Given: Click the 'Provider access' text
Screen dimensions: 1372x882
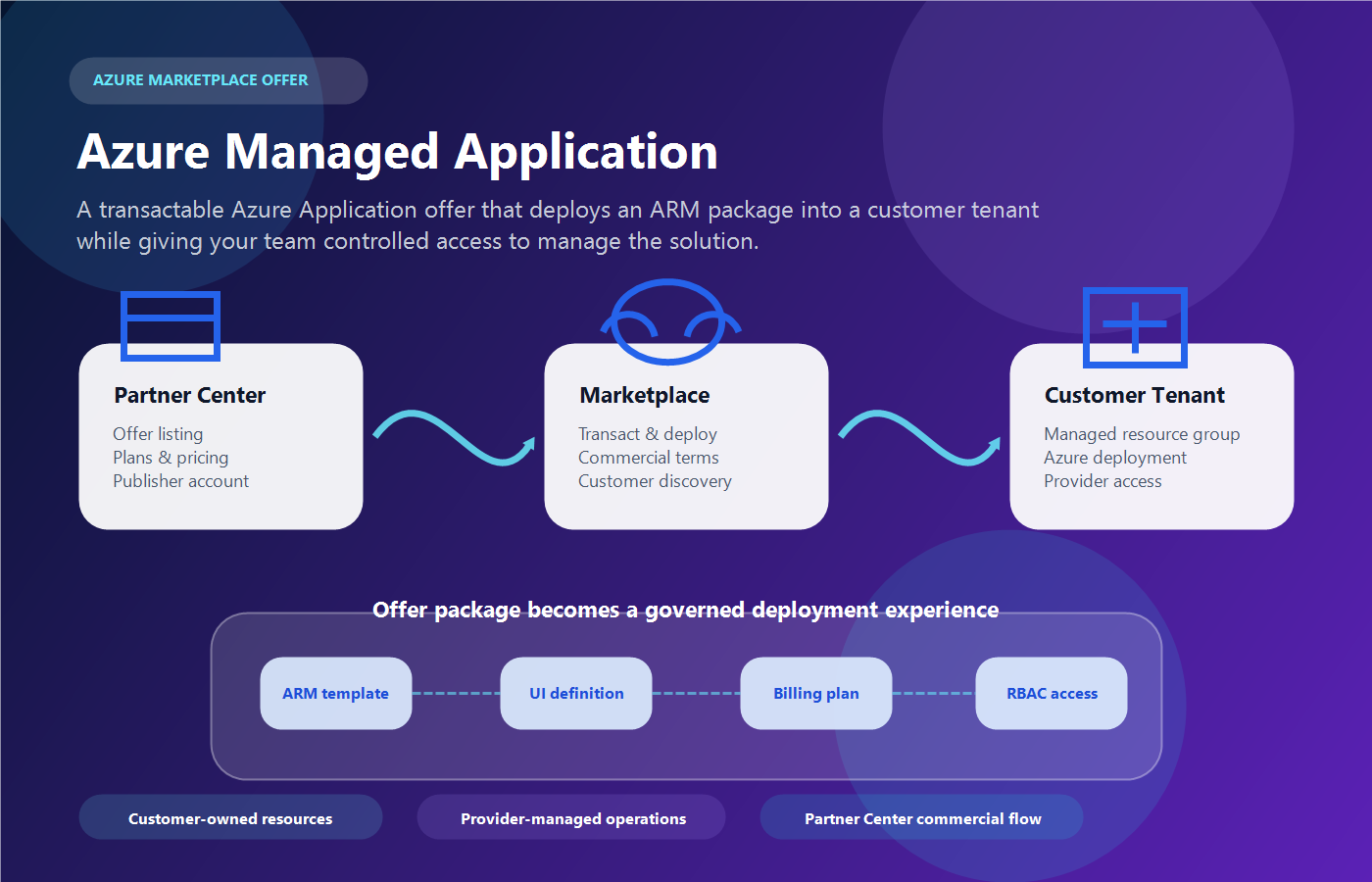Looking at the screenshot, I should (x=1102, y=481).
